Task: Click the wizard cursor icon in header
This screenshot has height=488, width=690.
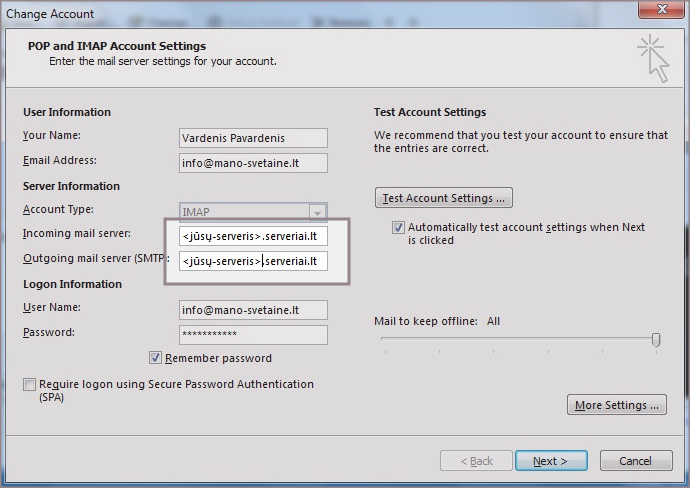Action: [x=653, y=57]
